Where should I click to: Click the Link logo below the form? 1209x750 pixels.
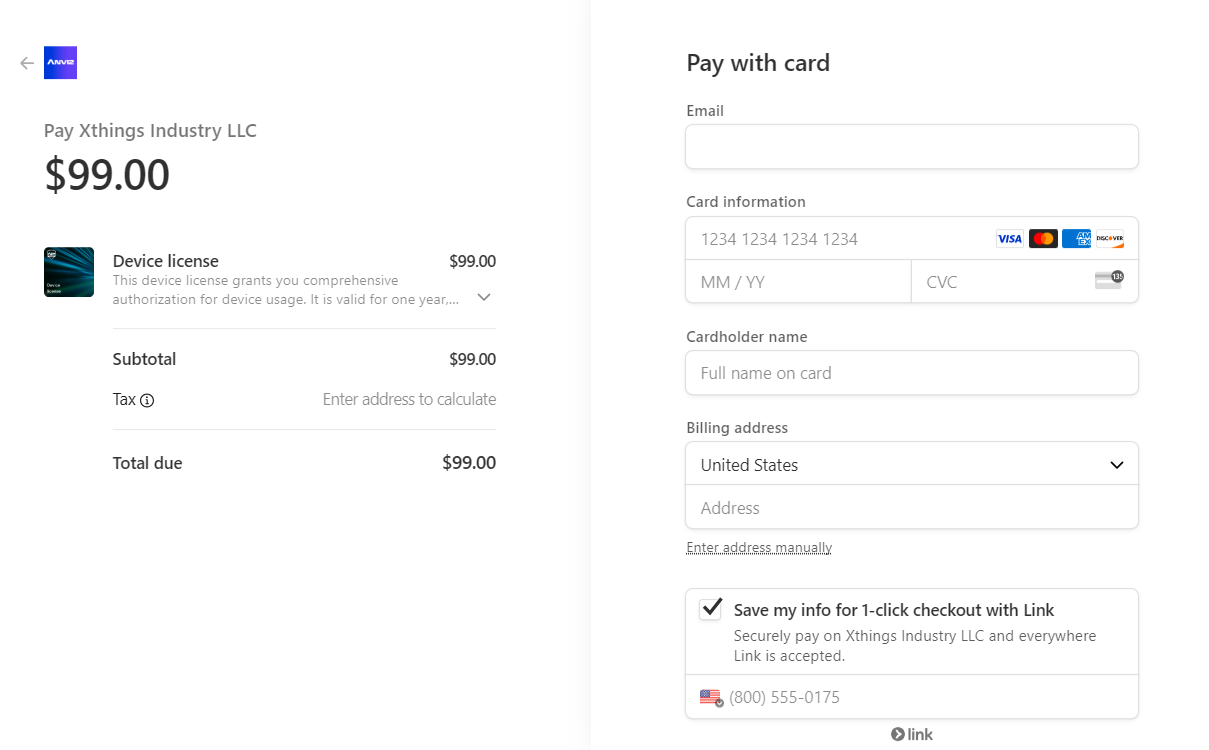912,734
